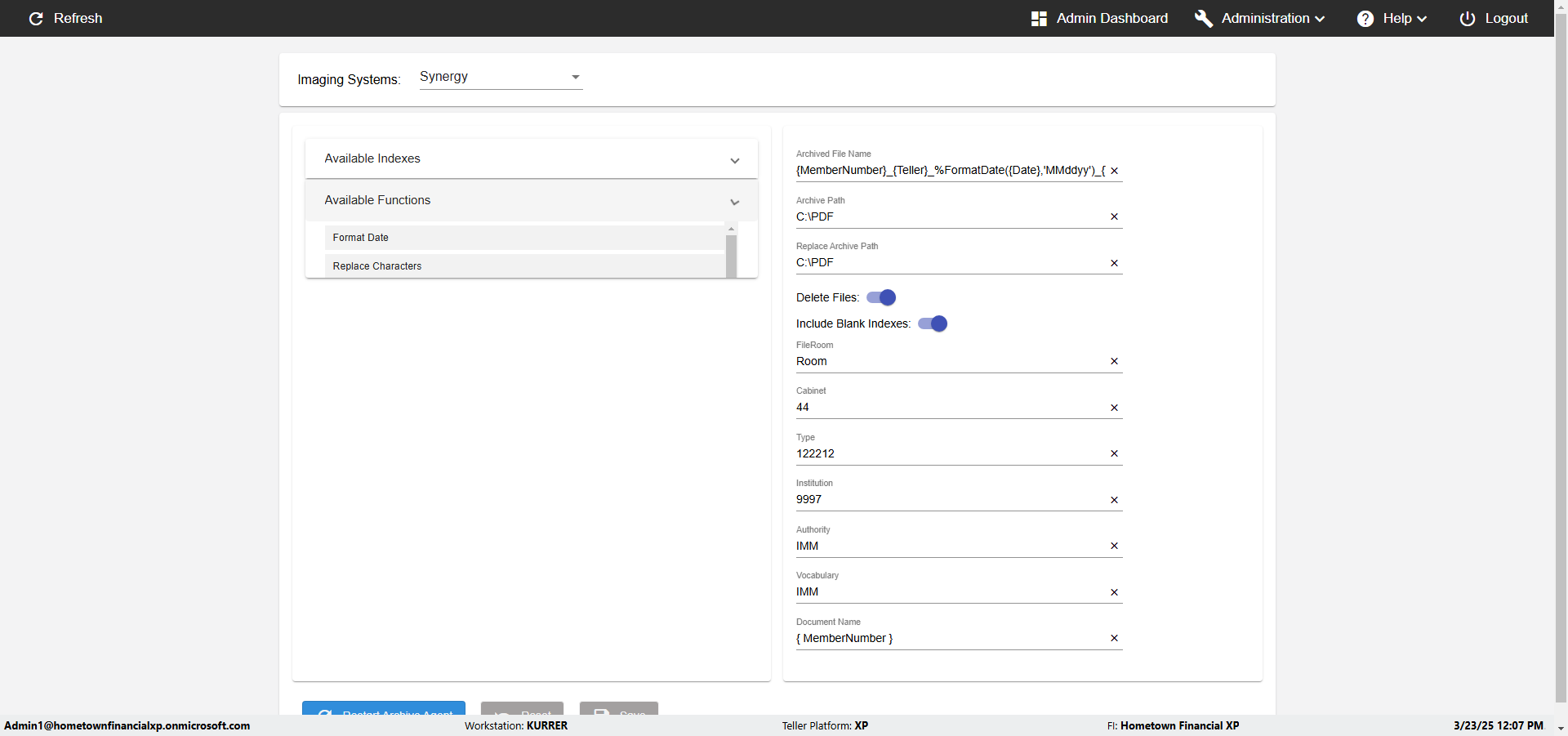Click the Administration wrench icon
Image resolution: width=1568 pixels, height=736 pixels.
click(1203, 19)
